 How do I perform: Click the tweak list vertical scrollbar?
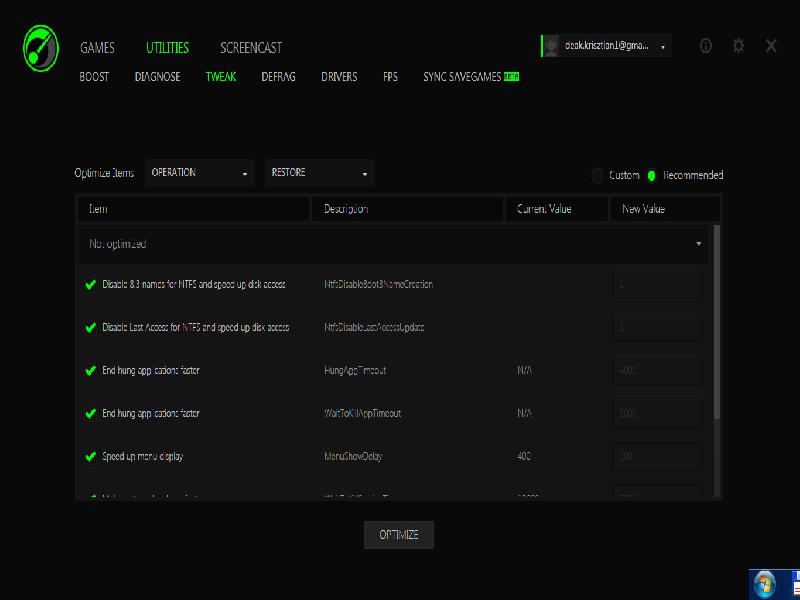pyautogui.click(x=717, y=321)
